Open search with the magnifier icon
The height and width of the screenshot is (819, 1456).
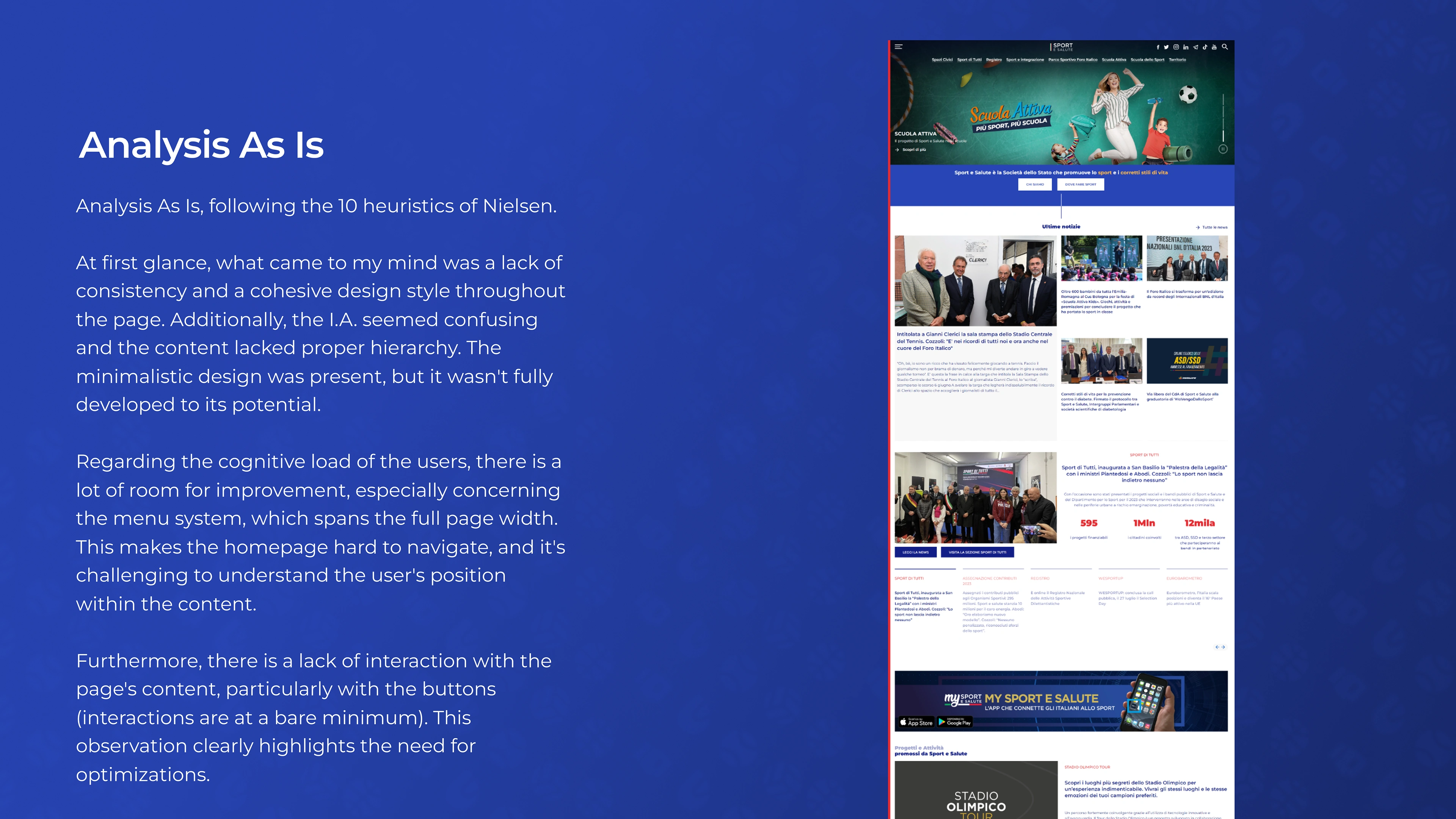[1225, 47]
